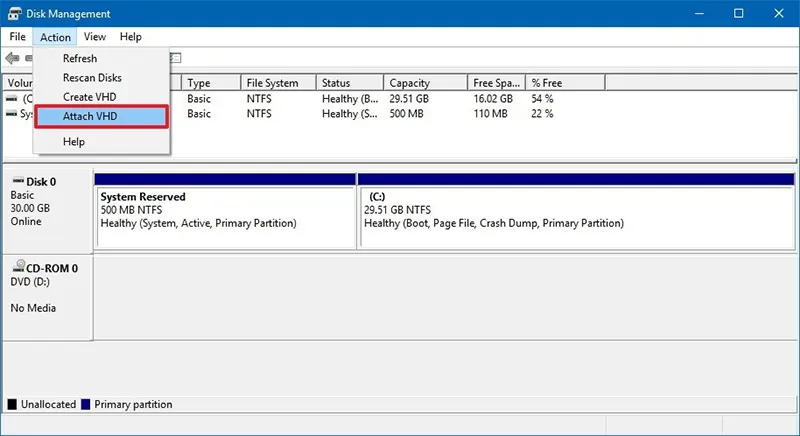The image size is (800, 436).
Task: Click the 110 MB free space cell
Action: tap(490, 114)
